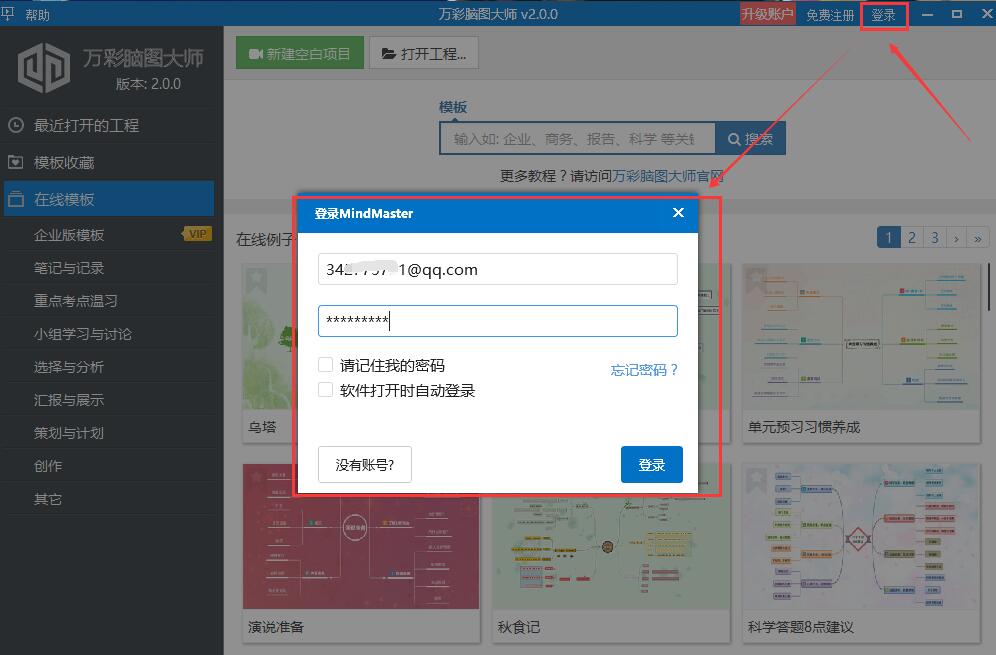Click the email input field in login dialog
Screen dimensions: 996x655
point(497,269)
